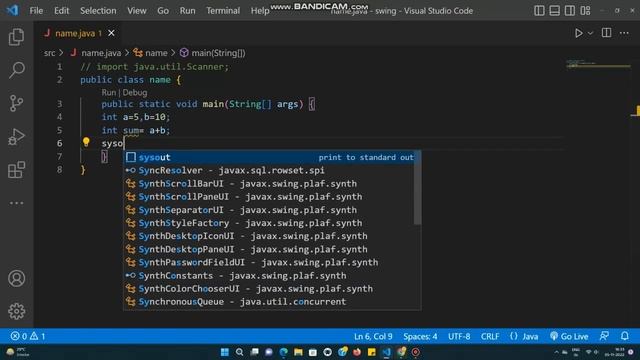Click the Ln 6, Col 9 status item
Screen dimensions: 640x360
[x=373, y=336]
